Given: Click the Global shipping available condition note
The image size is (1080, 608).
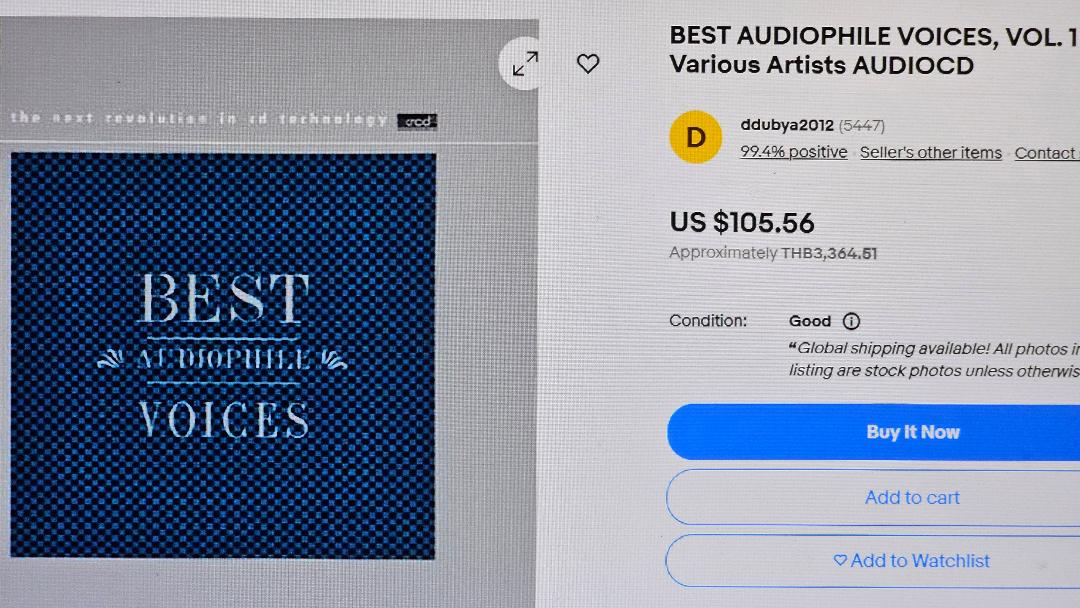Looking at the screenshot, I should (934, 359).
